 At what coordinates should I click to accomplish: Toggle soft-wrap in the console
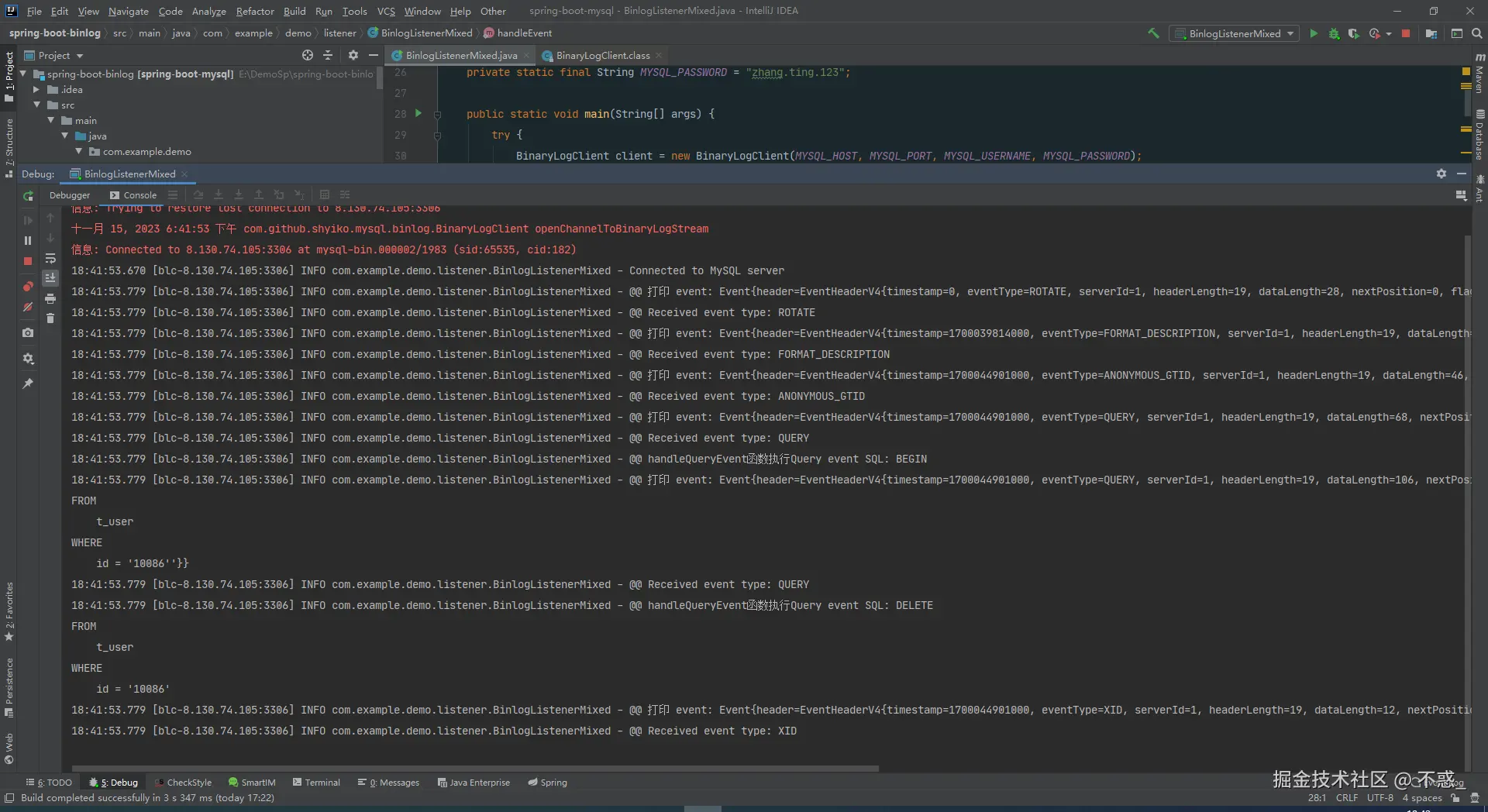[x=50, y=258]
